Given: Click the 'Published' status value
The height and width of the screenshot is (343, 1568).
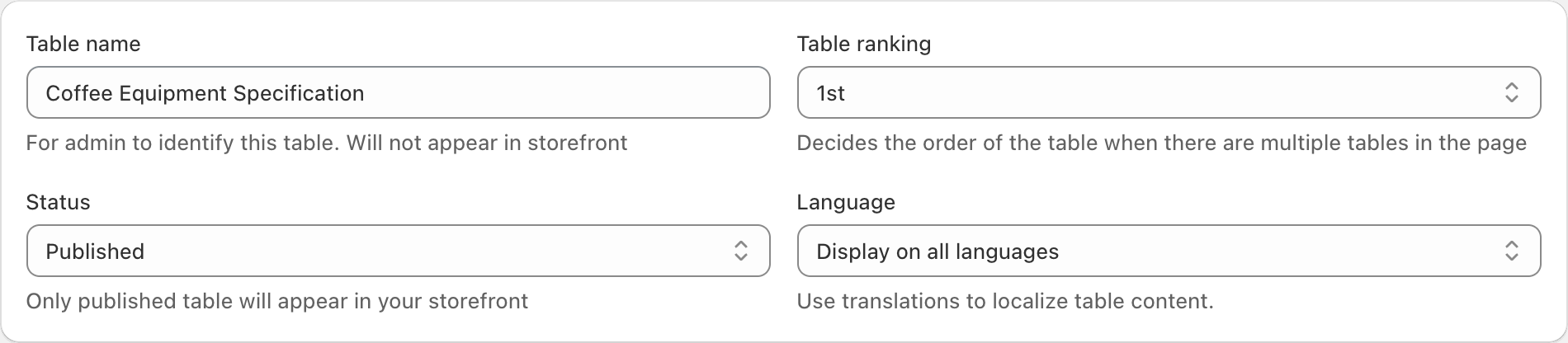Looking at the screenshot, I should point(95,251).
